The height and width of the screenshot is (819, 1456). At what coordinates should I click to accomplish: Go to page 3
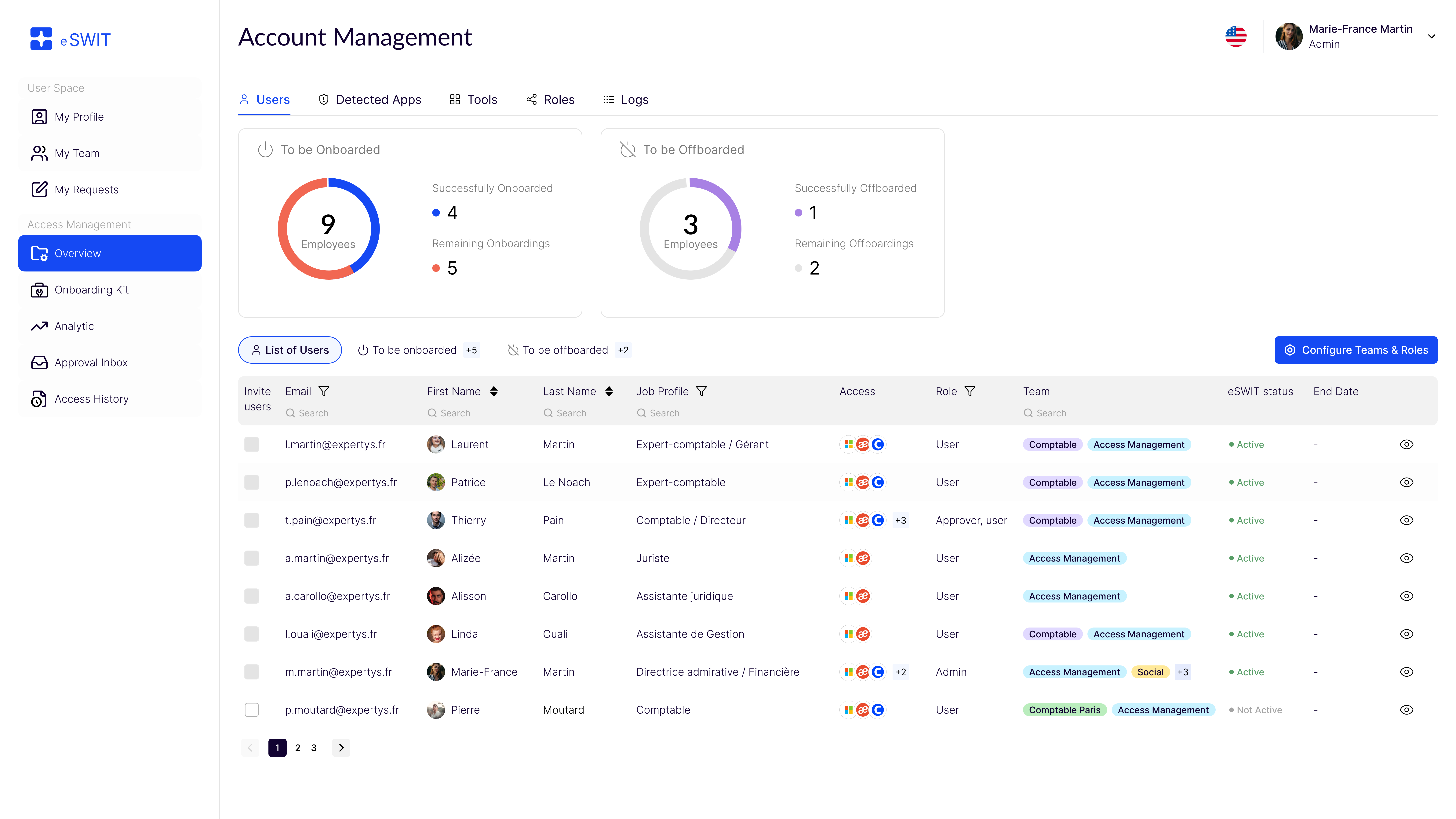click(314, 748)
